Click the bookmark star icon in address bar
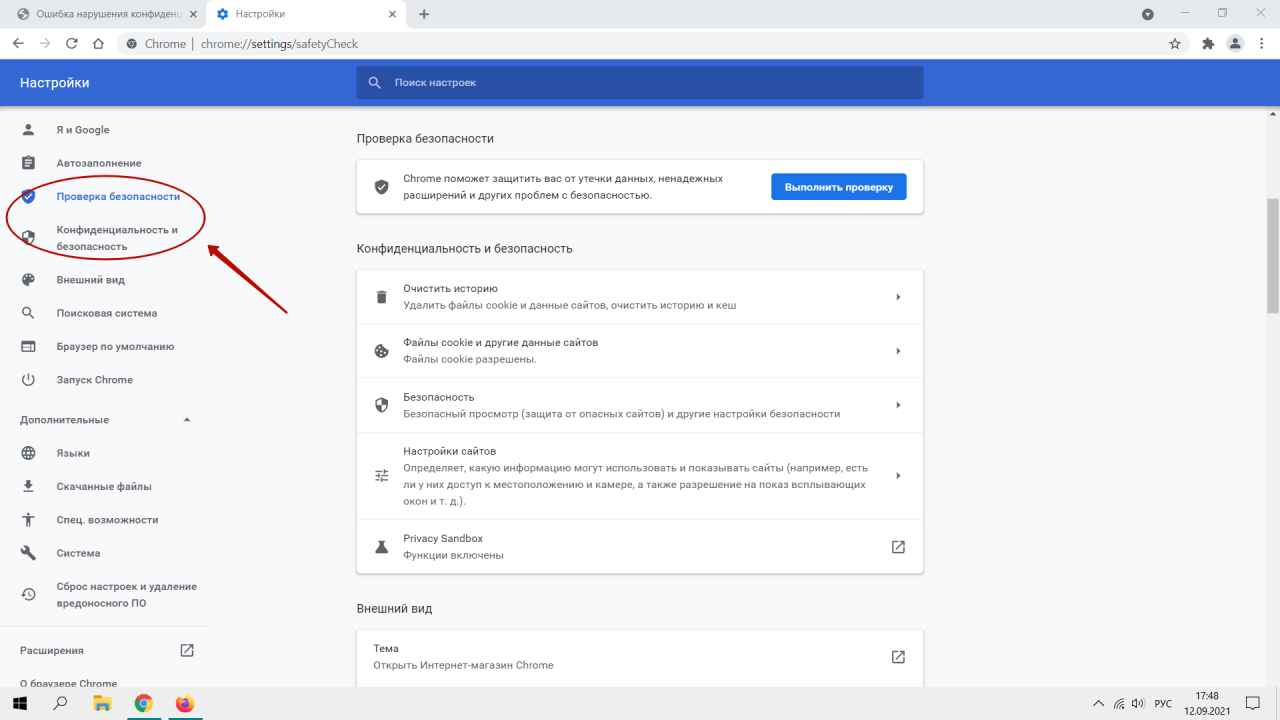Image resolution: width=1280 pixels, height=720 pixels. (x=1175, y=44)
